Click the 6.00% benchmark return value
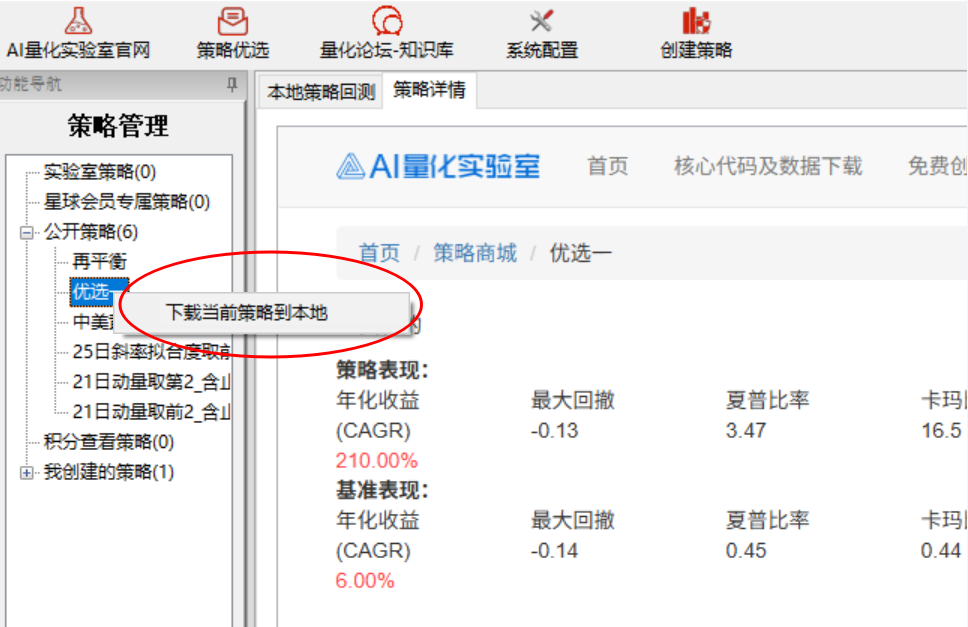The height and width of the screenshot is (627, 968). click(x=365, y=581)
